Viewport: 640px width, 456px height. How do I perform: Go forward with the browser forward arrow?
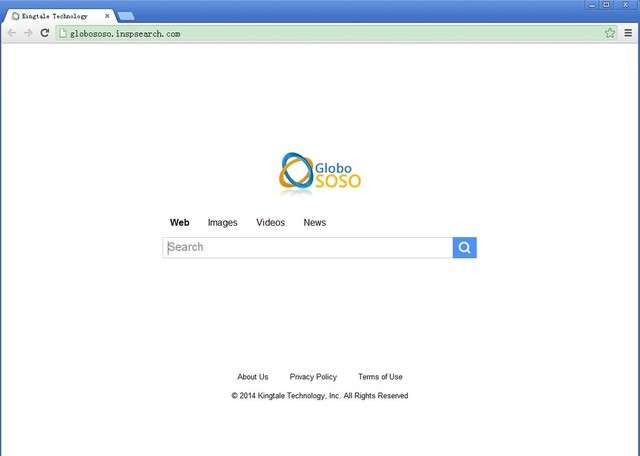[28, 33]
